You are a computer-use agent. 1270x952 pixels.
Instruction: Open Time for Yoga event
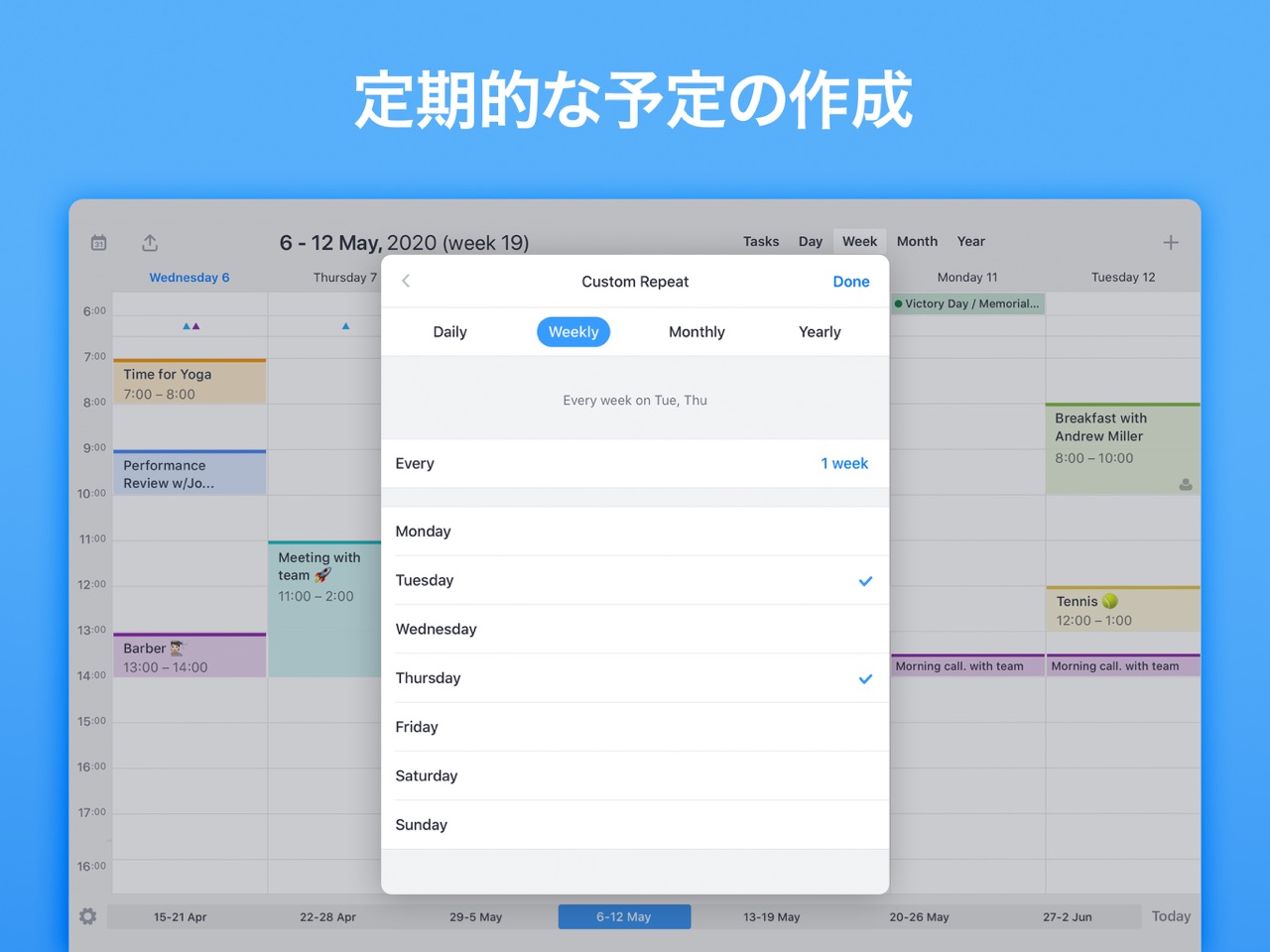pos(190,382)
